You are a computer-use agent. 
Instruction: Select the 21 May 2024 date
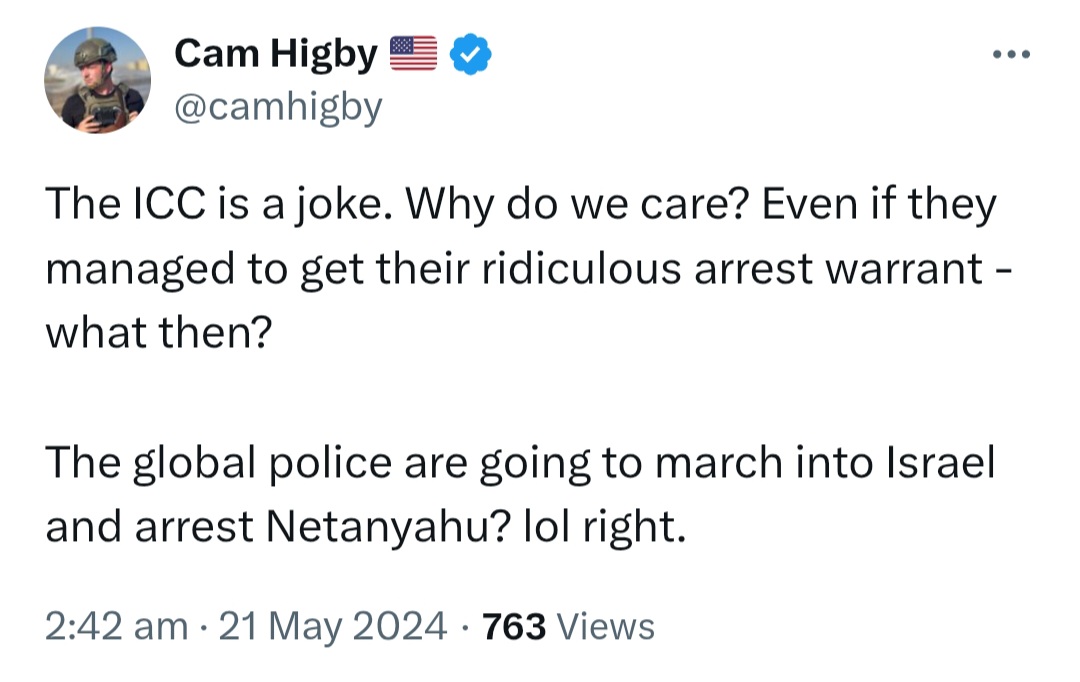point(333,626)
